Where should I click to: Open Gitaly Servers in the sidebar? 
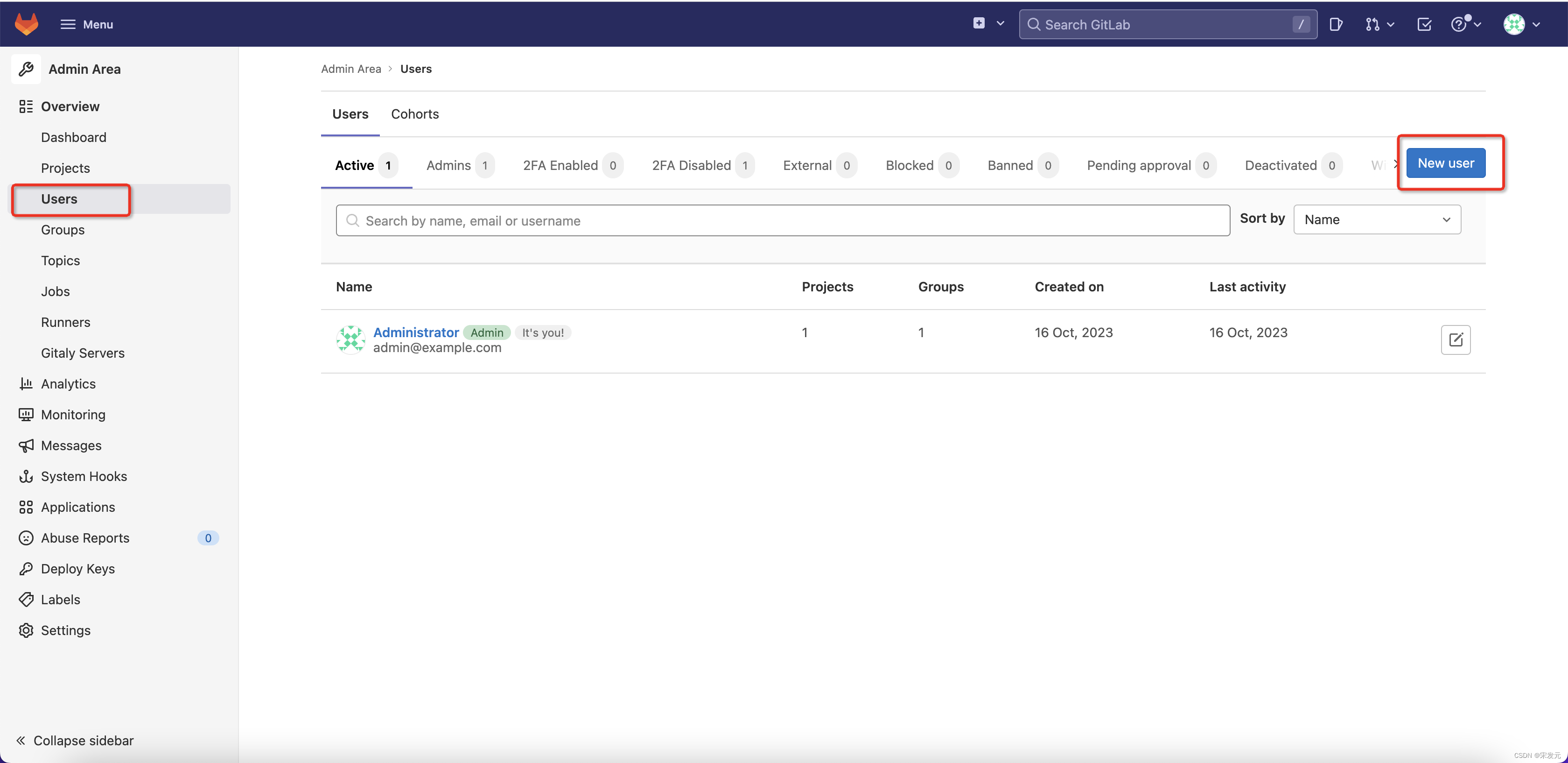tap(83, 353)
